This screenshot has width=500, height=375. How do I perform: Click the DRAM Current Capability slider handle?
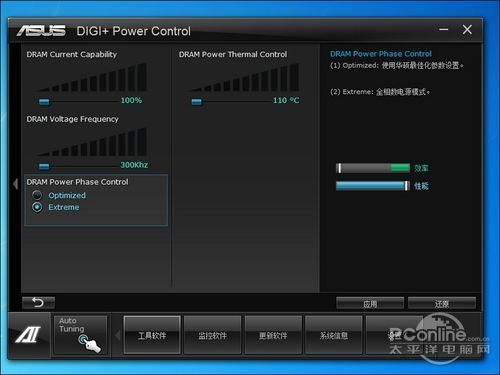click(44, 102)
